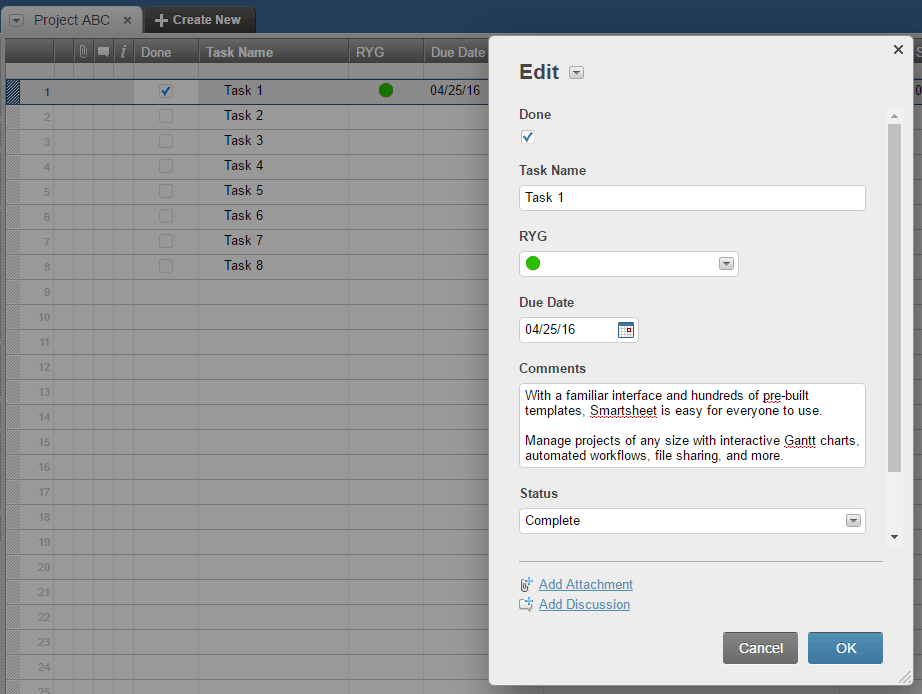
Task: Click the attachments paperclip column icon
Action: [83, 52]
